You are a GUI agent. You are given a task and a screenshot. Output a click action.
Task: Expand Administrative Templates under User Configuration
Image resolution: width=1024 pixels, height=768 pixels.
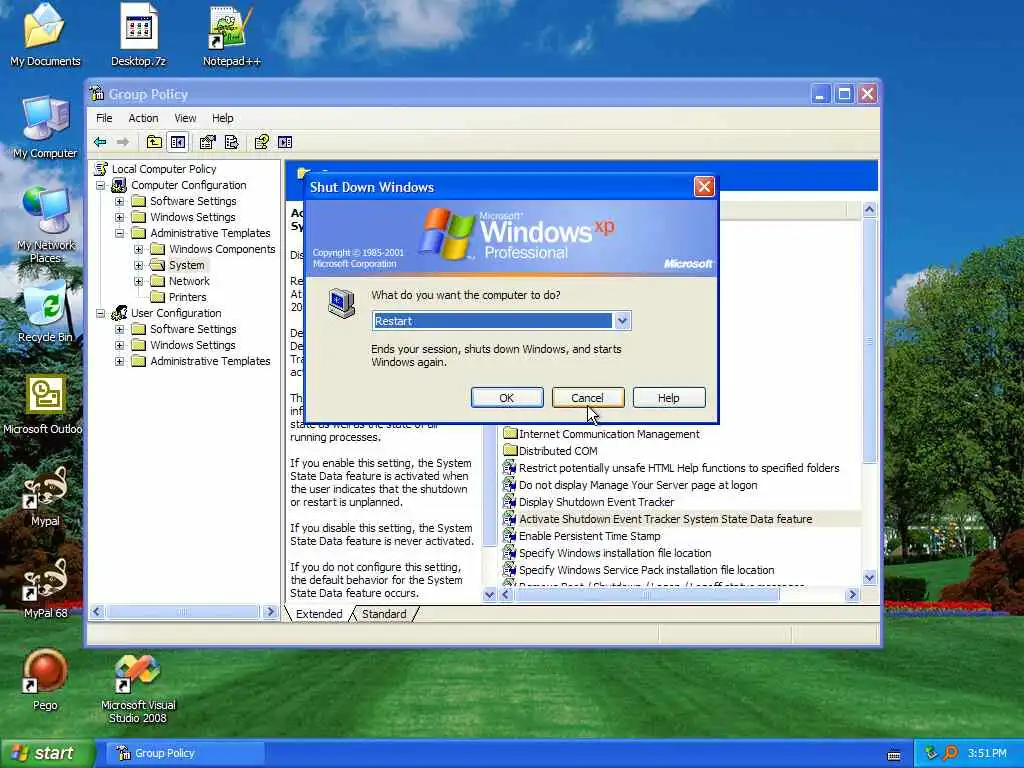point(120,361)
